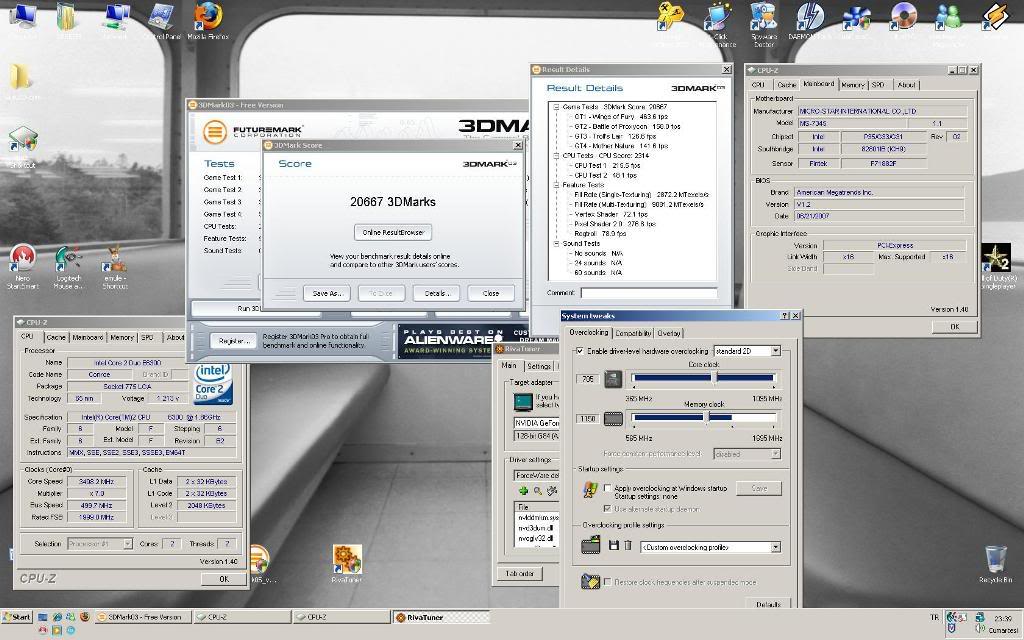Click OK in the left CPU-Z window
The image size is (1024, 640).
tap(224, 579)
